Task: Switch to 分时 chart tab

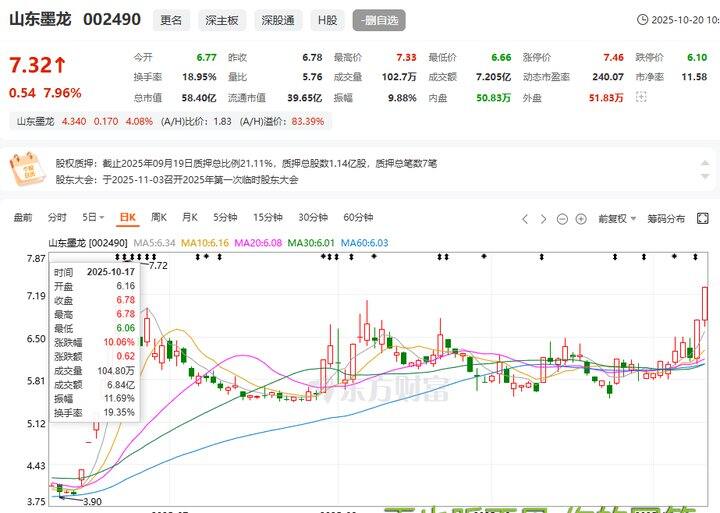Action: tap(57, 217)
